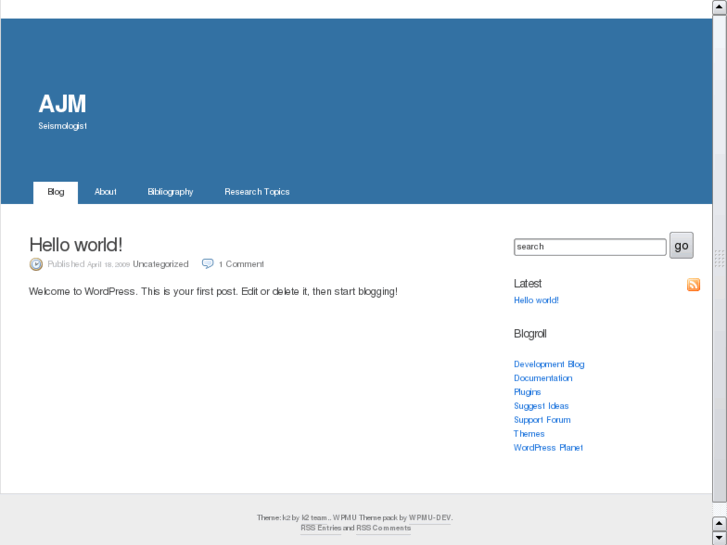Click the AJM site title

(x=62, y=104)
